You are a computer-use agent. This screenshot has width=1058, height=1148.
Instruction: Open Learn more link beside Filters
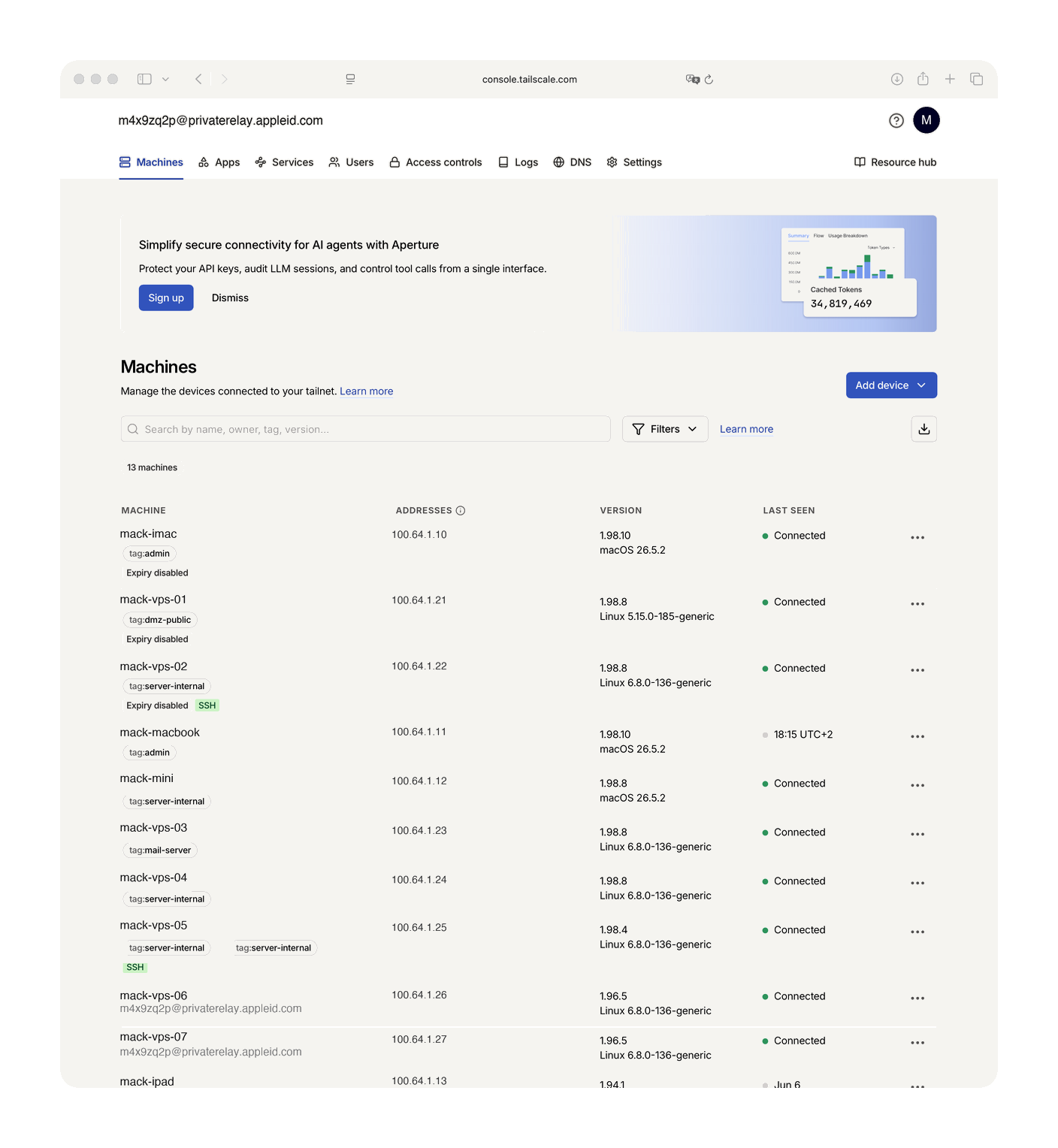(746, 429)
